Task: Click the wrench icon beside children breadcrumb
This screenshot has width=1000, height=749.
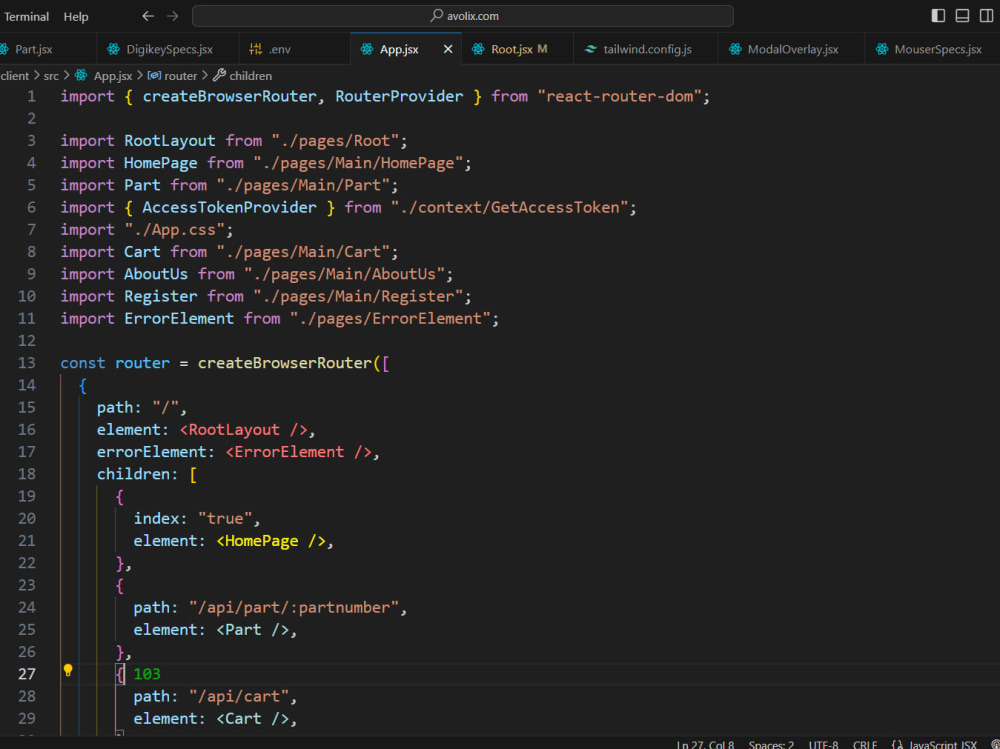Action: pos(219,75)
